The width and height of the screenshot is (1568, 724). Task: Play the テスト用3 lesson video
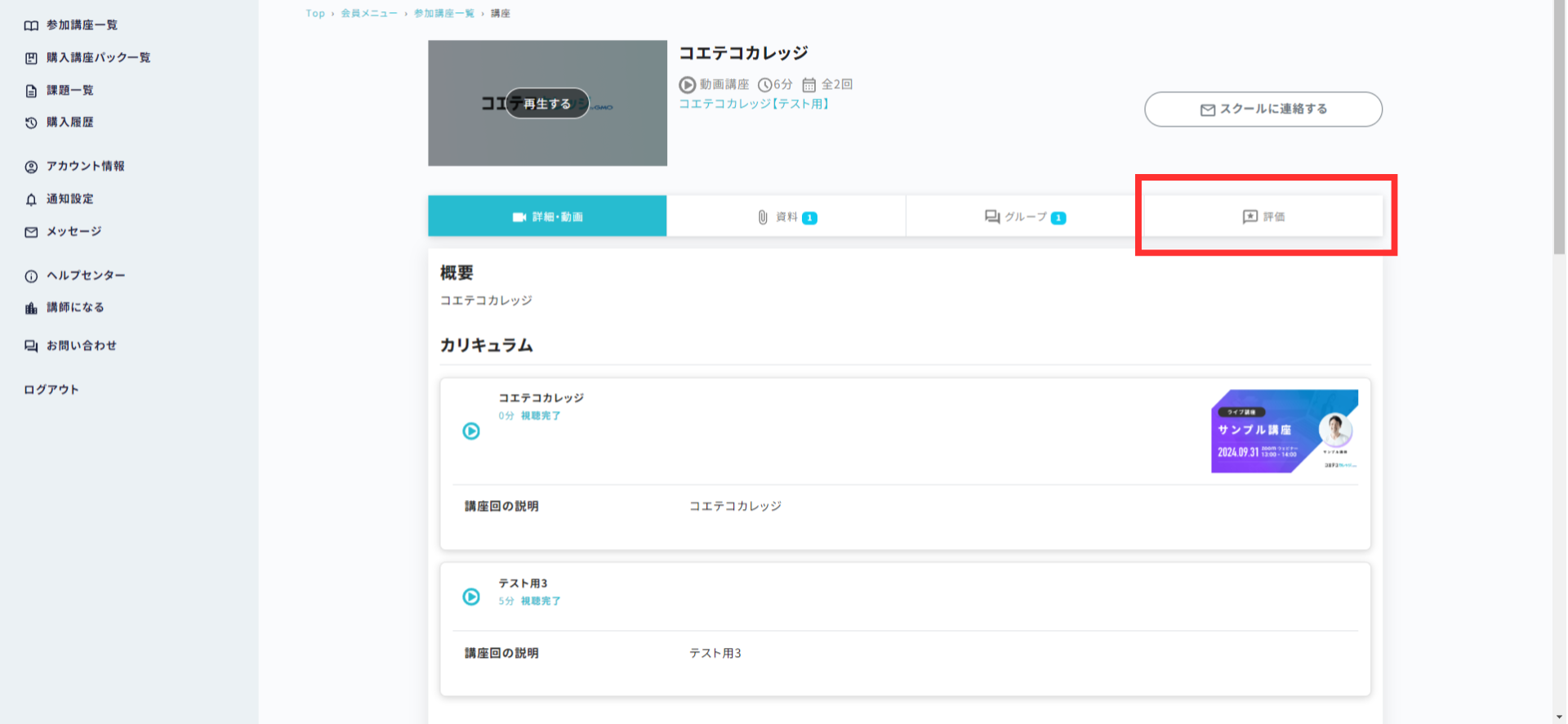[471, 597]
